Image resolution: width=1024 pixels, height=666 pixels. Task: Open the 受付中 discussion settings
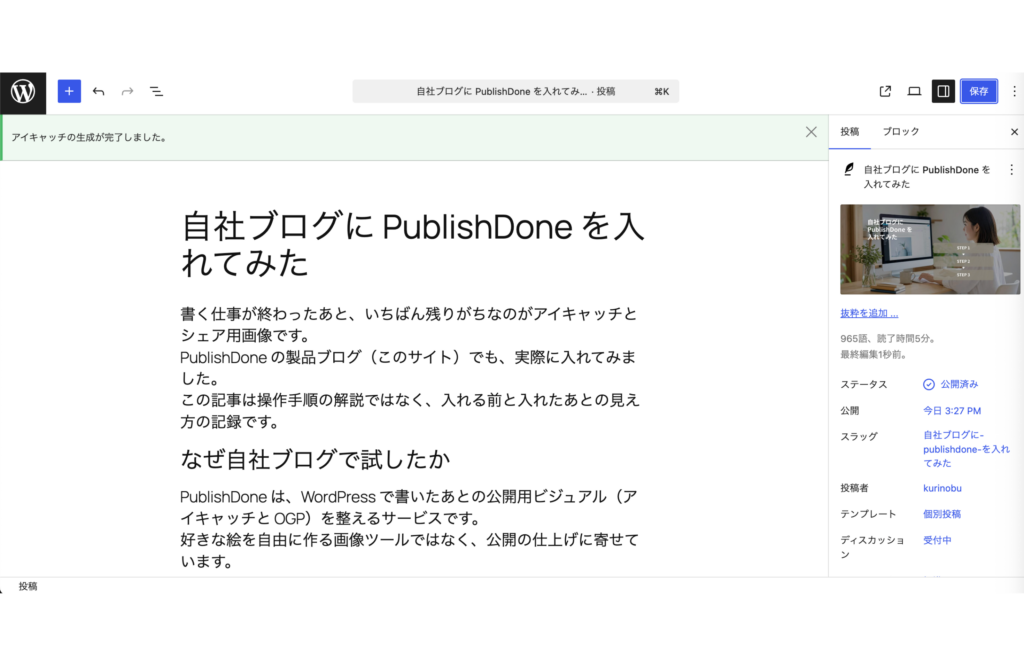(x=936, y=540)
